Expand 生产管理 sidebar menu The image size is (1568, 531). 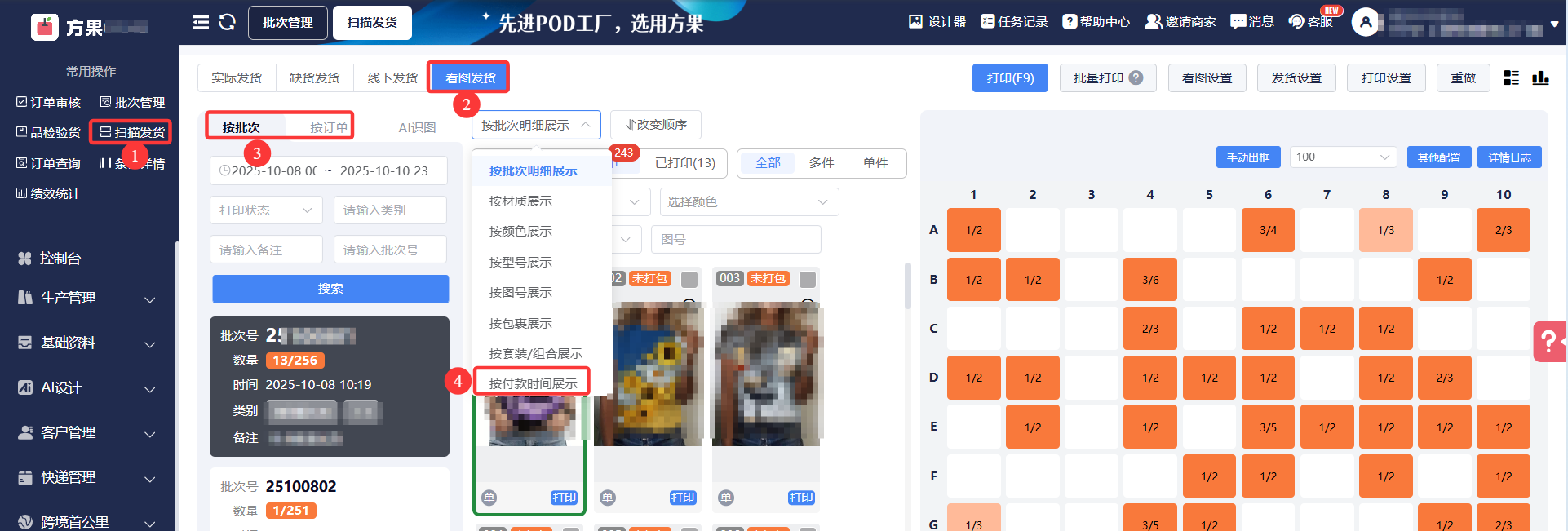pos(87,299)
